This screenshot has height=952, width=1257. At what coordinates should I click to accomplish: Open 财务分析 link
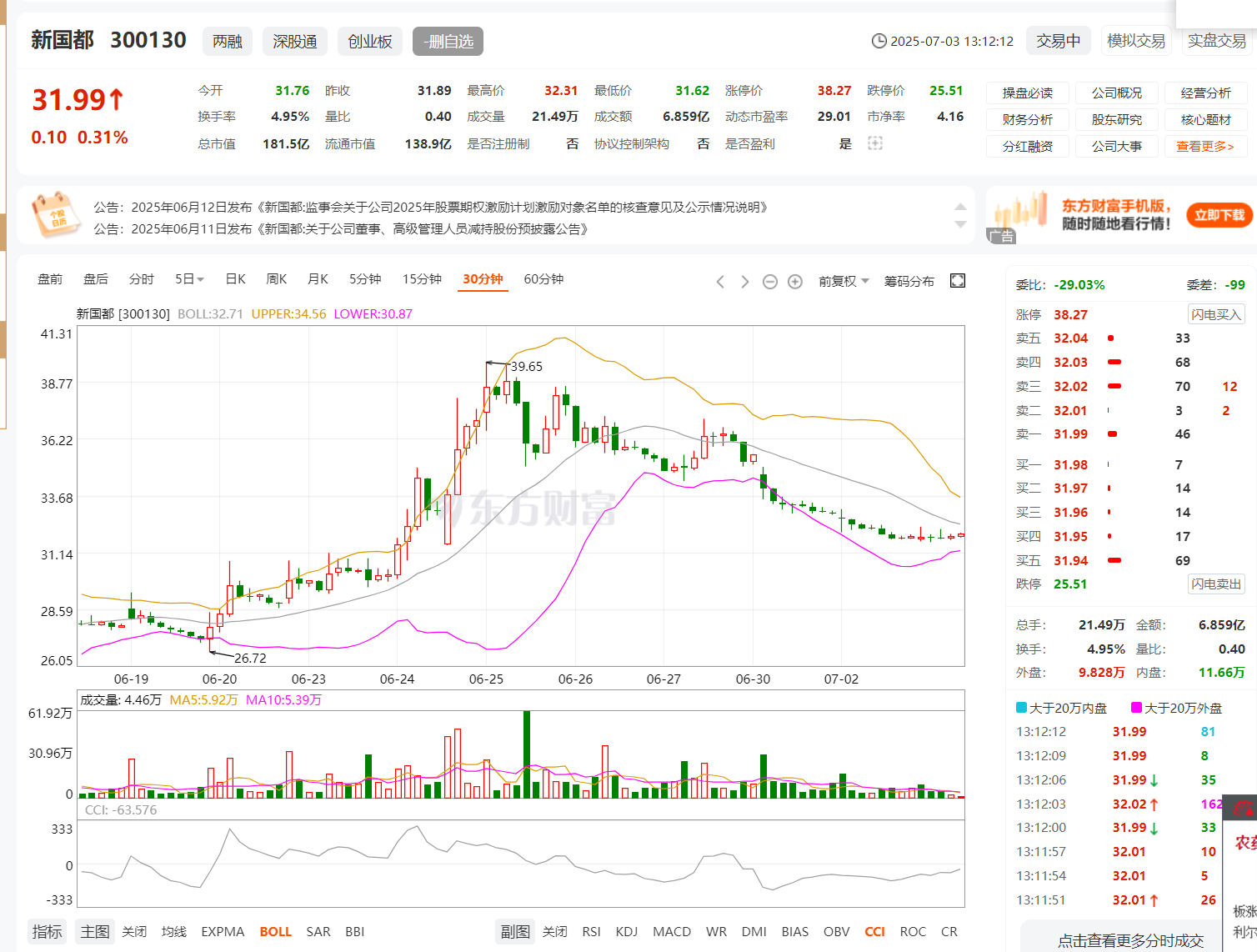coord(1028,120)
